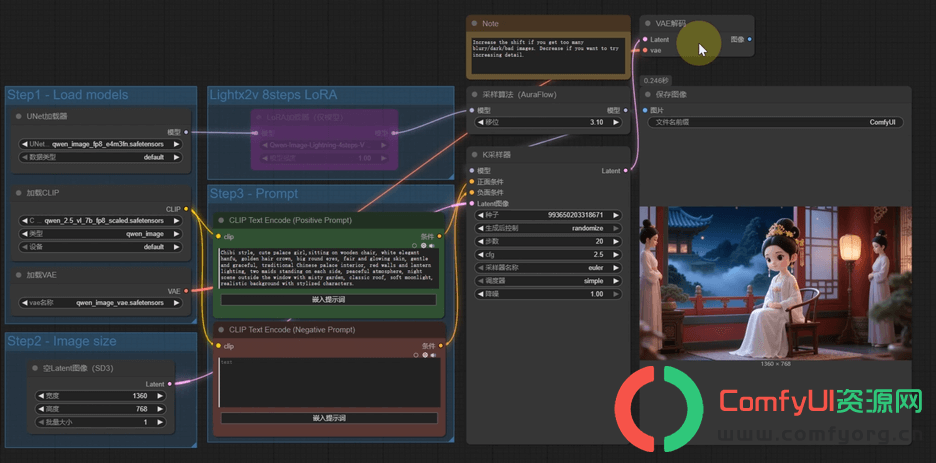This screenshot has height=463, width=936.
Task: Click the speaker icon above the negative prompt text
Action: coord(432,355)
